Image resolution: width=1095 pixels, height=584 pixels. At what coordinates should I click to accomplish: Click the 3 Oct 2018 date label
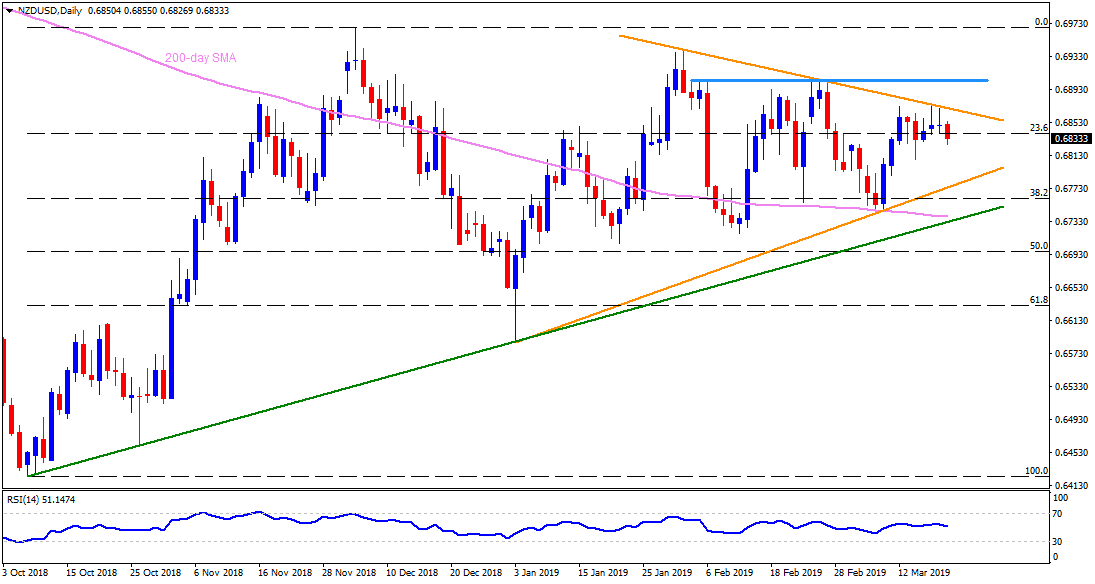click(x=29, y=574)
